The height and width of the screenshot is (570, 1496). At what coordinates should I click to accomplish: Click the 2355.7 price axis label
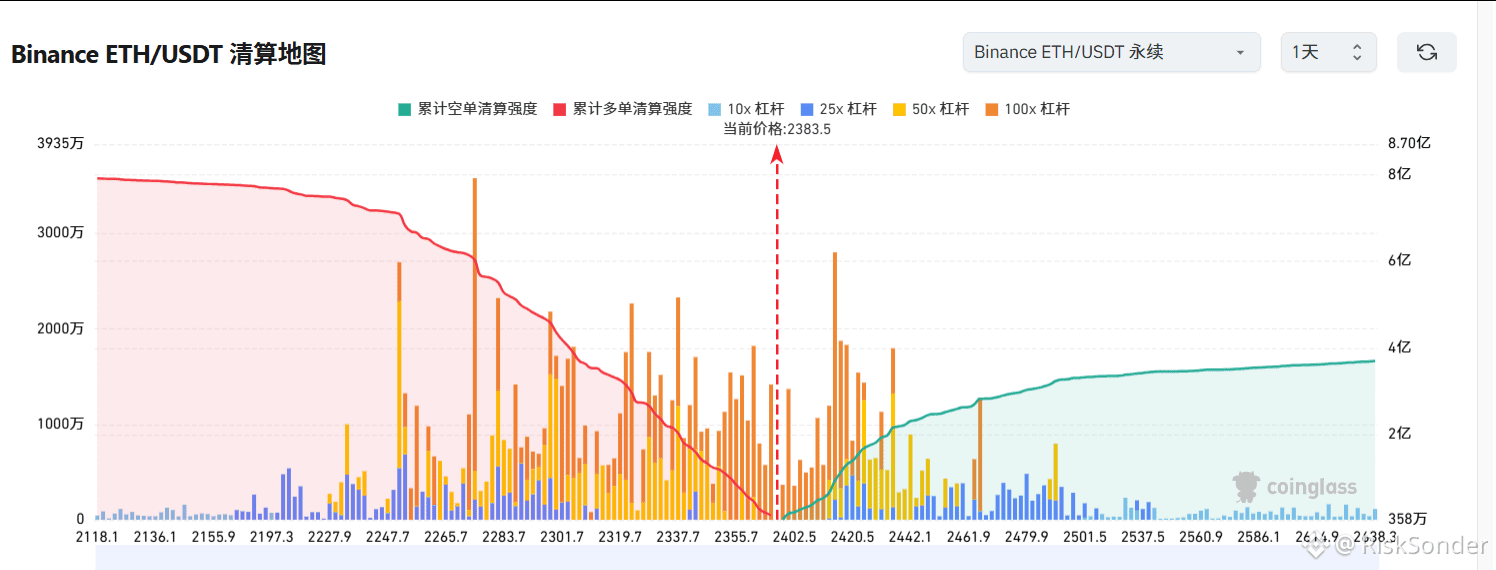735,537
